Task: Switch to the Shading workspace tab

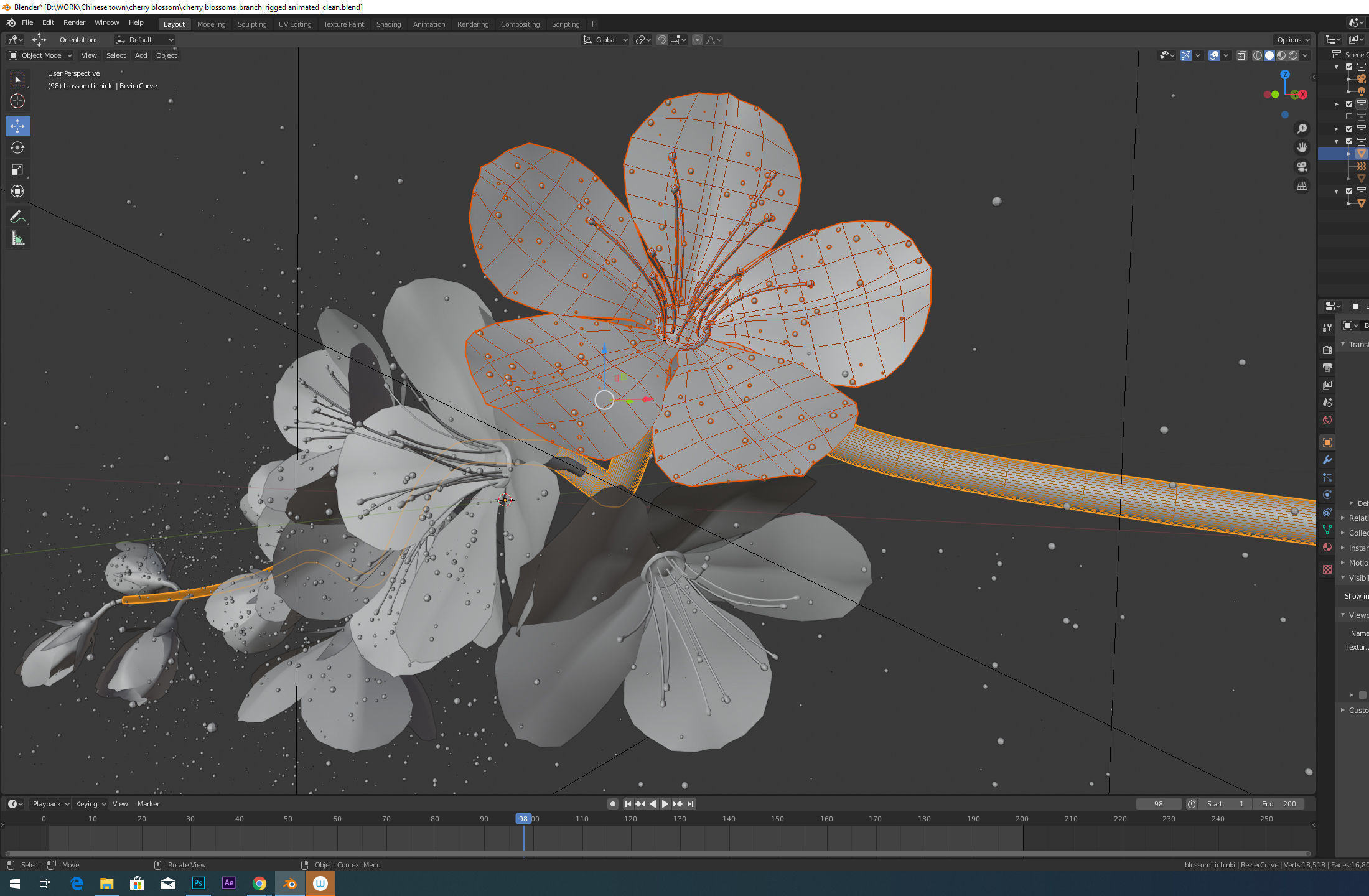Action: click(388, 24)
